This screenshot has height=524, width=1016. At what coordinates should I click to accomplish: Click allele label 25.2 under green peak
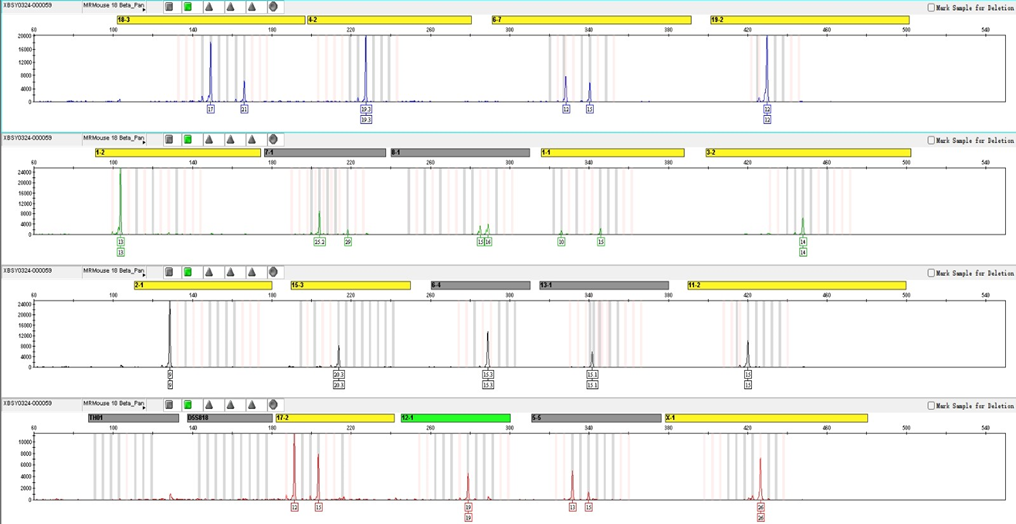pos(319,242)
